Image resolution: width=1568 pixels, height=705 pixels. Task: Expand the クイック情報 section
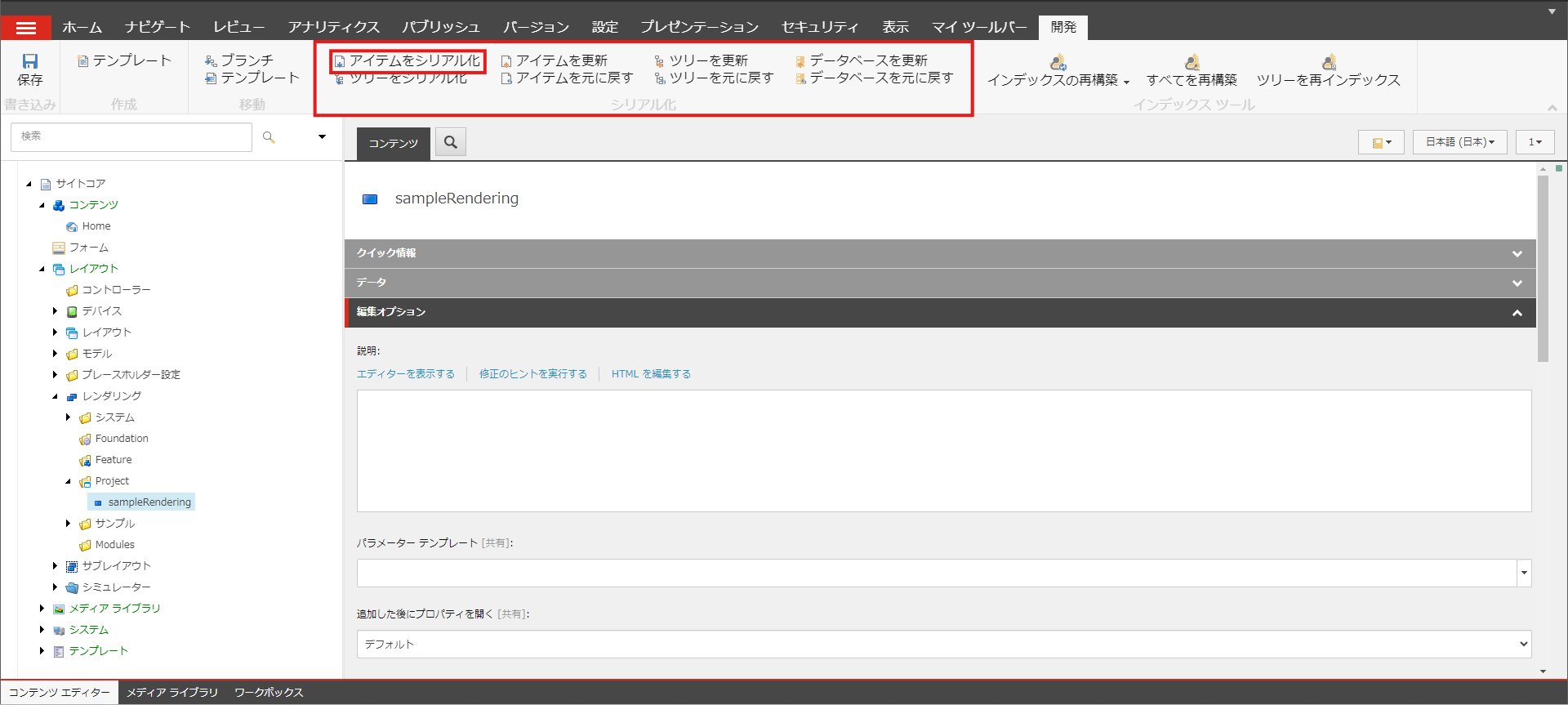pos(940,253)
